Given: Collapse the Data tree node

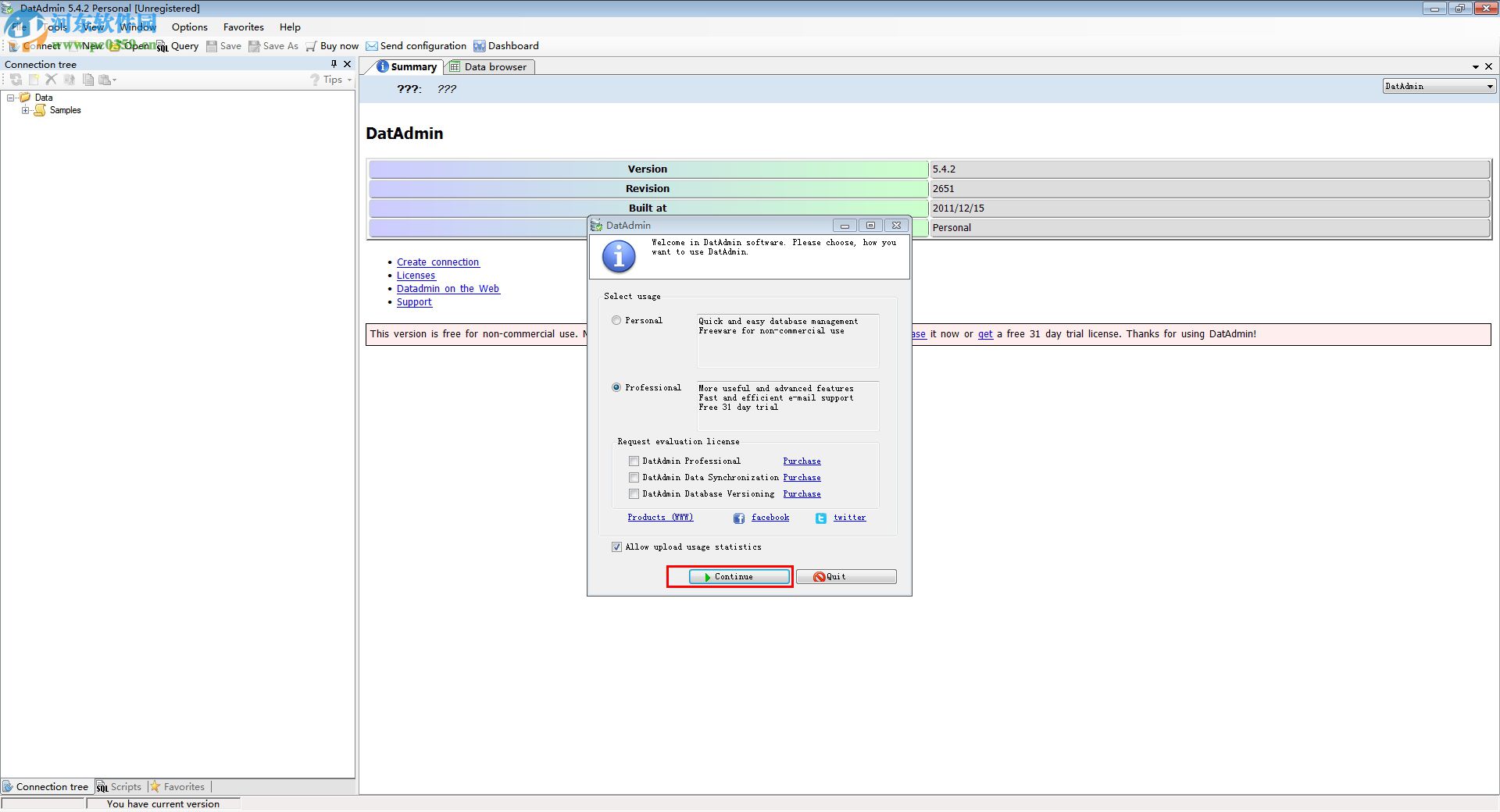Looking at the screenshot, I should click(x=11, y=98).
